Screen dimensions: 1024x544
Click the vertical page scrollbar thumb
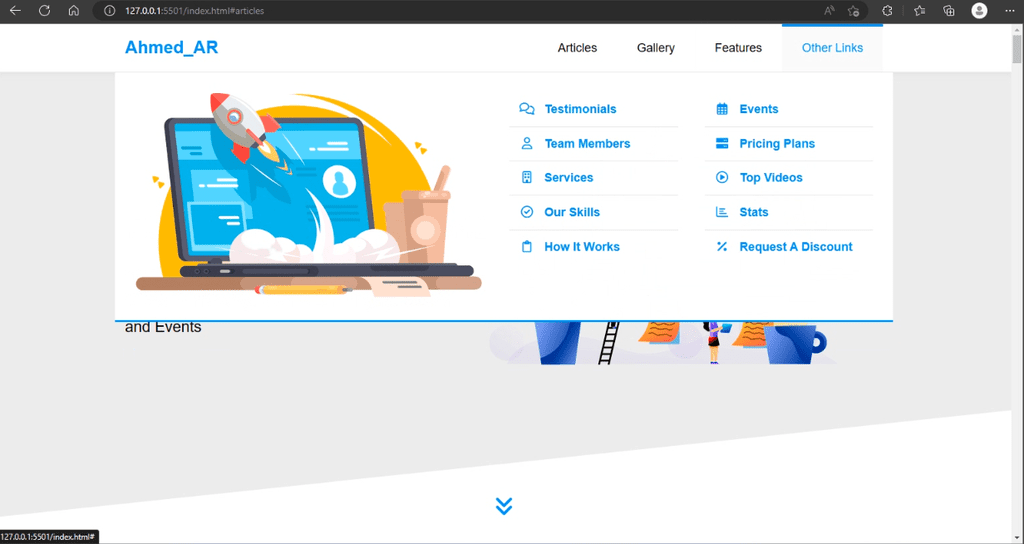point(1017,49)
